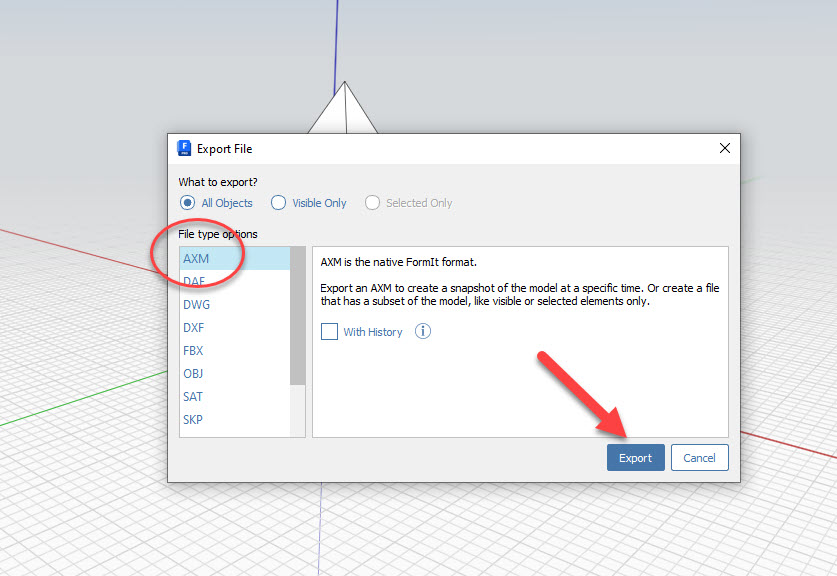Choose OBJ file type
837x576 pixels.
click(235, 373)
